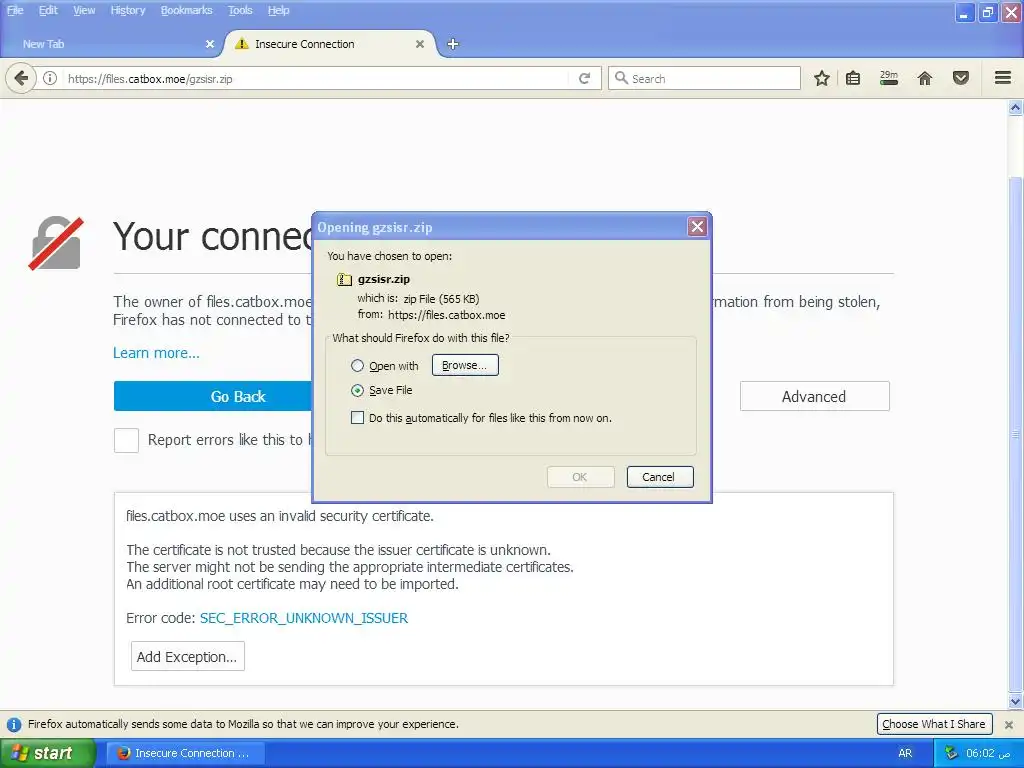This screenshot has width=1024, height=768.
Task: Click the taskbar clock showing 06:02
Action: (989, 753)
